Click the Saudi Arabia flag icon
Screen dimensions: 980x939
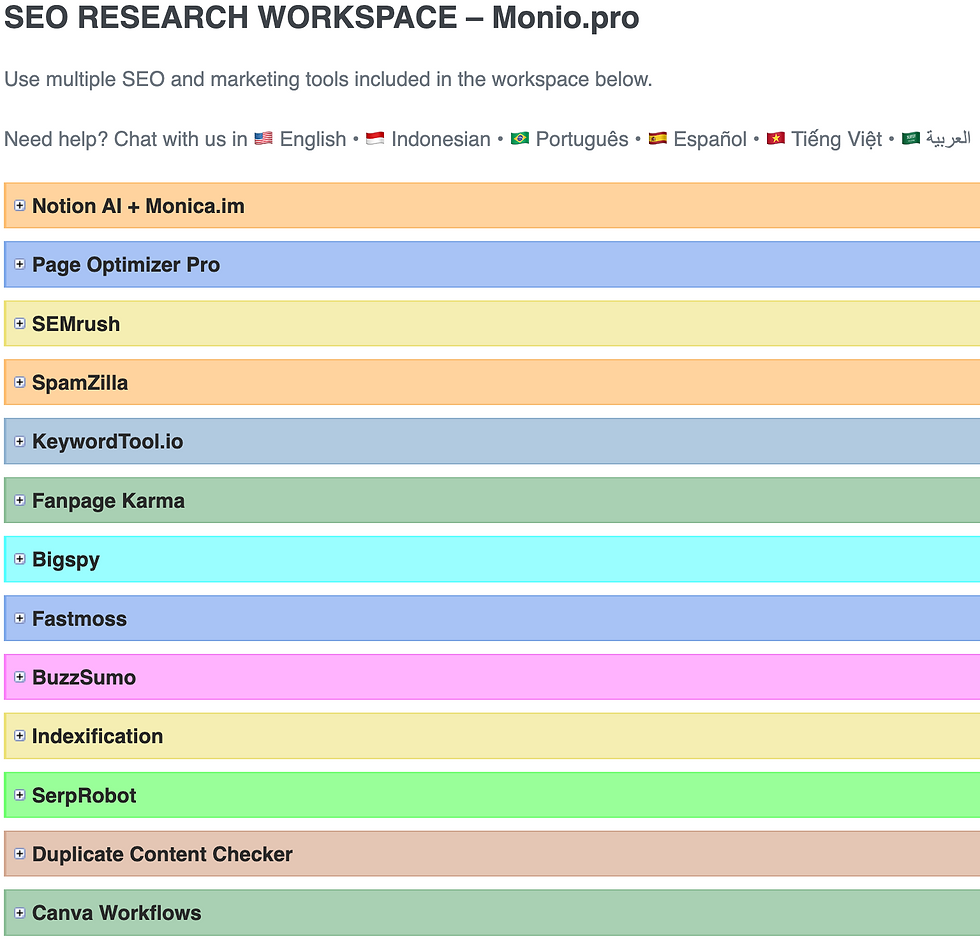911,138
